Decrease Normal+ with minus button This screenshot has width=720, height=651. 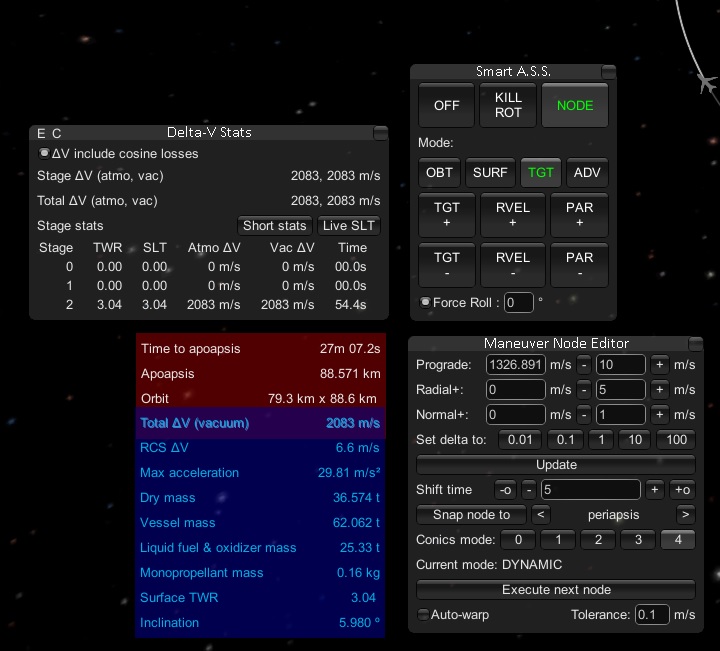pyautogui.click(x=584, y=415)
